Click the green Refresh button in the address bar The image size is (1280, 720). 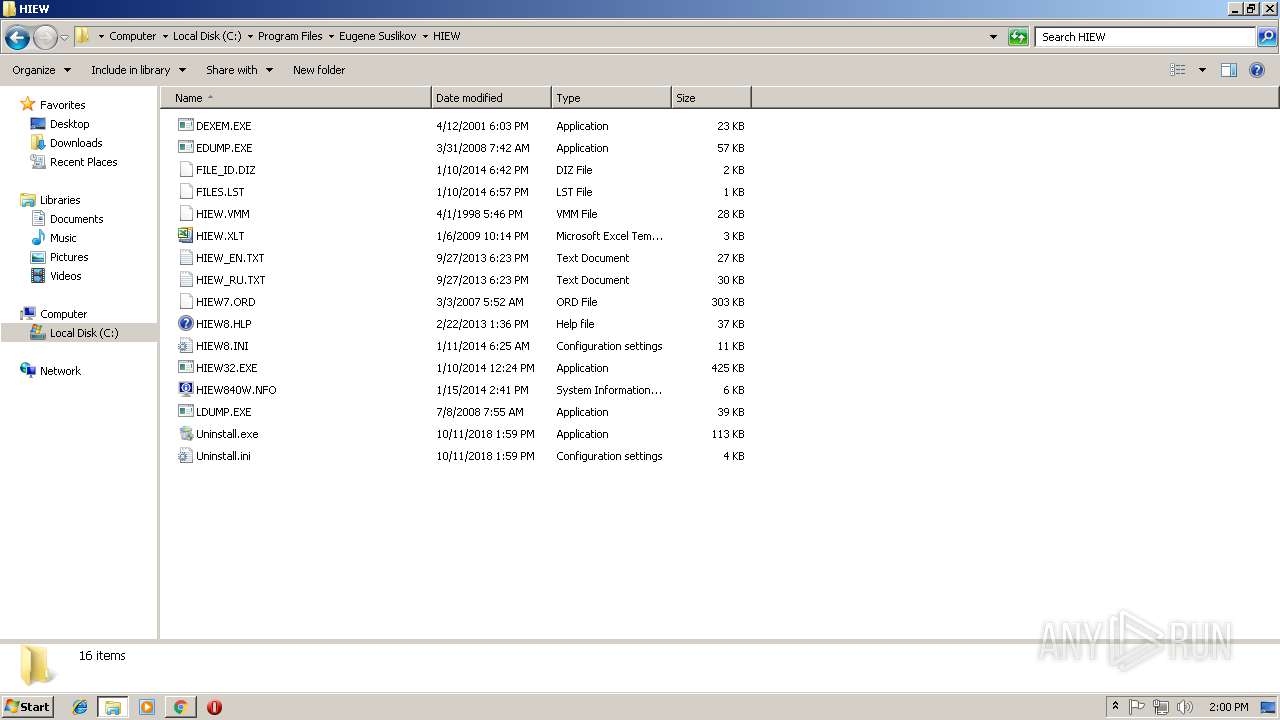point(1018,37)
